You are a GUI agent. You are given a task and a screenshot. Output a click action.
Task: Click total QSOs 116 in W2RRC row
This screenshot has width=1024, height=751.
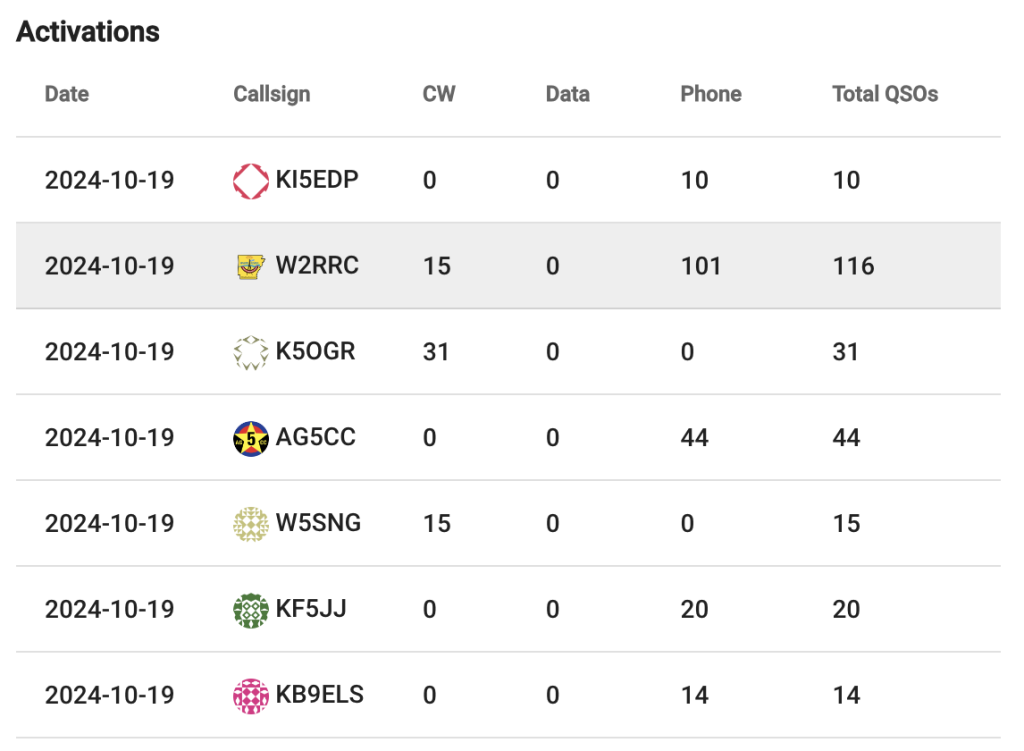(x=853, y=266)
